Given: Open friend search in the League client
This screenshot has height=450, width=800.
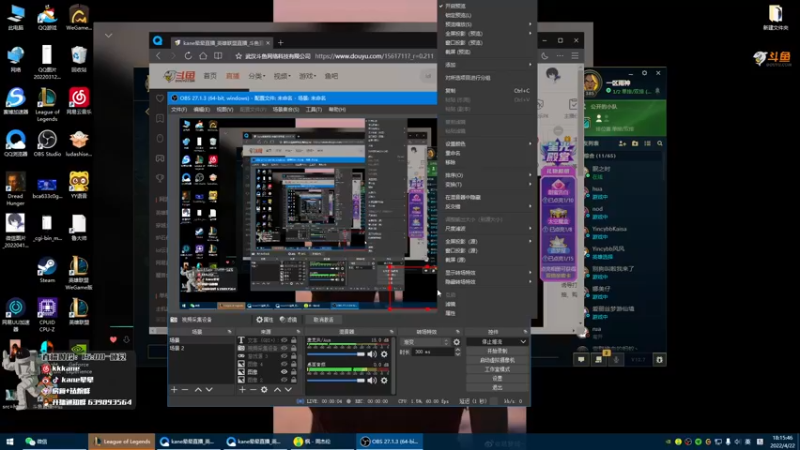Looking at the screenshot, I should pyautogui.click(x=660, y=144).
